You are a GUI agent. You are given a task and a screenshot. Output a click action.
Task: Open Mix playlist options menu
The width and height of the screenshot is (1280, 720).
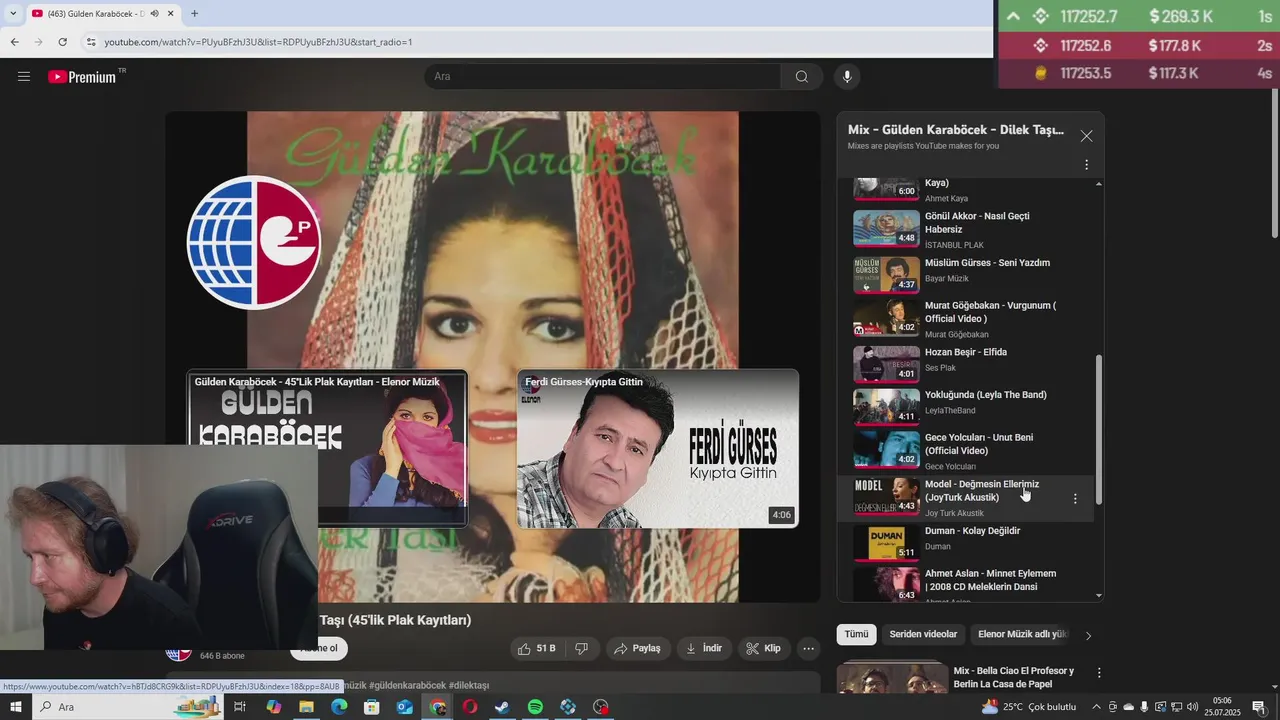(x=1086, y=165)
